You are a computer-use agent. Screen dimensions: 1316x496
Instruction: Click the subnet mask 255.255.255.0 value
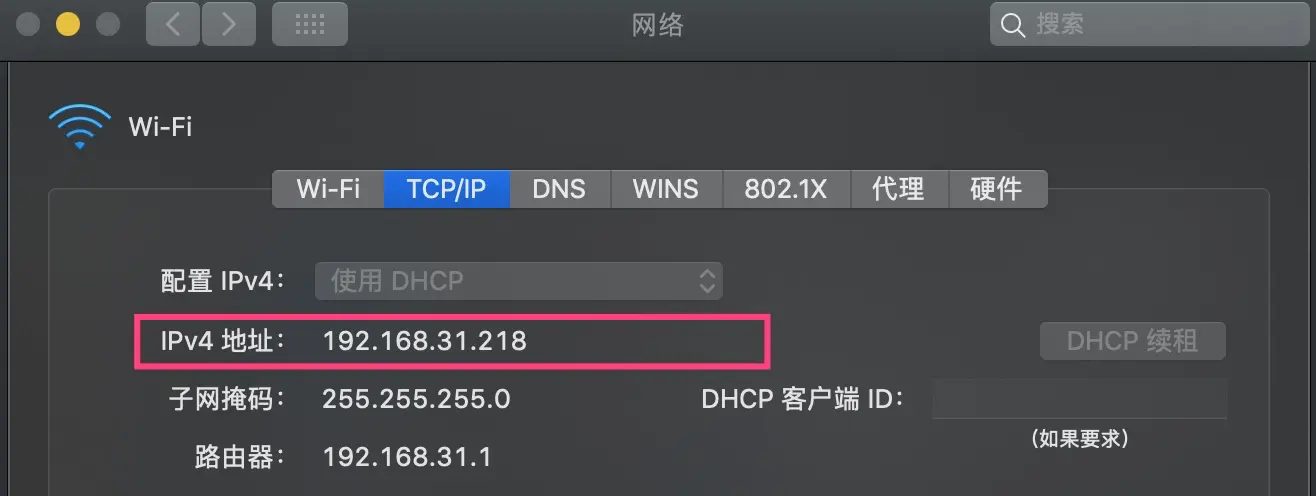click(x=416, y=400)
